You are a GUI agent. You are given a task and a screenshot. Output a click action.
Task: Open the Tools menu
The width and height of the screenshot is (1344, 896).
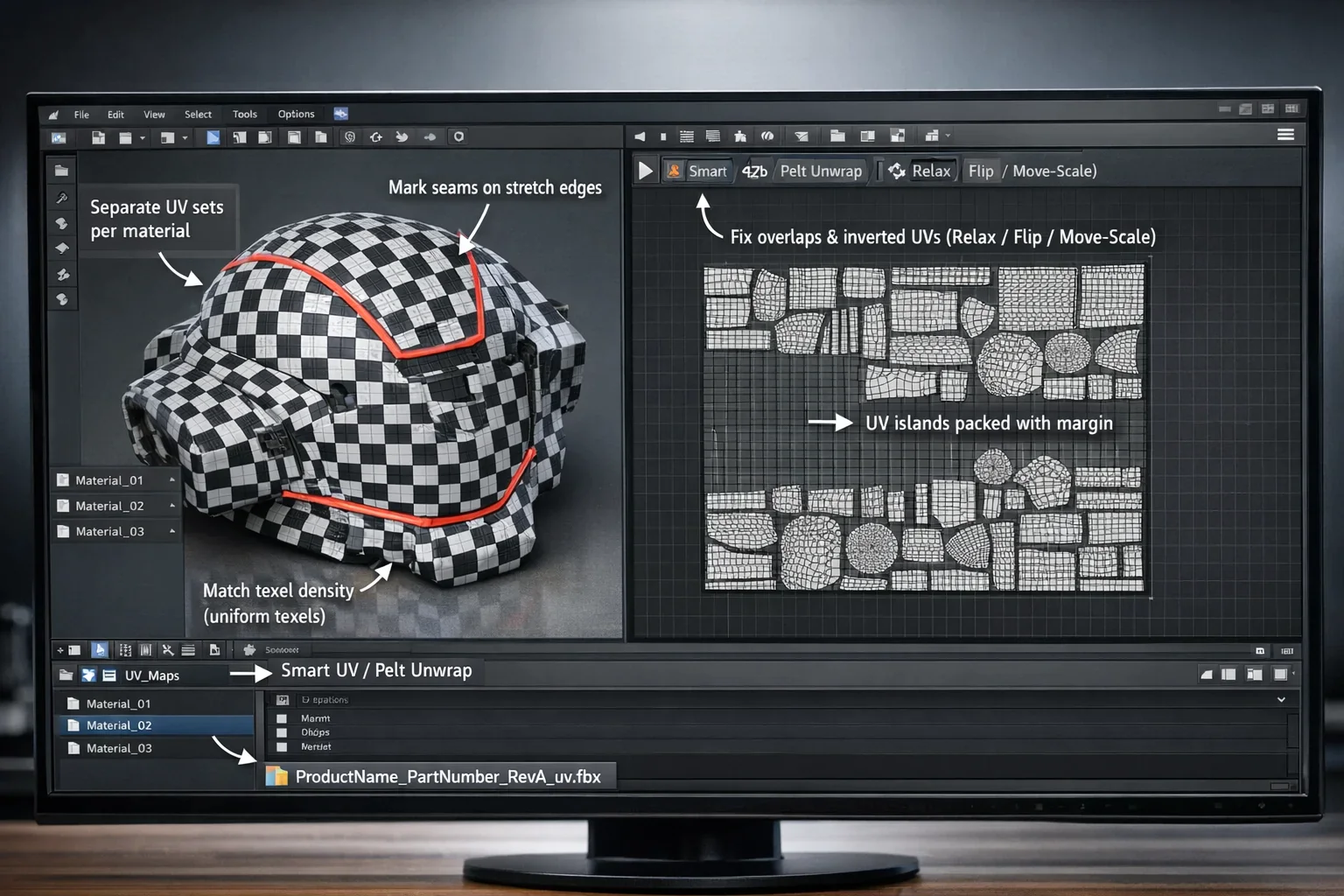[x=244, y=114]
